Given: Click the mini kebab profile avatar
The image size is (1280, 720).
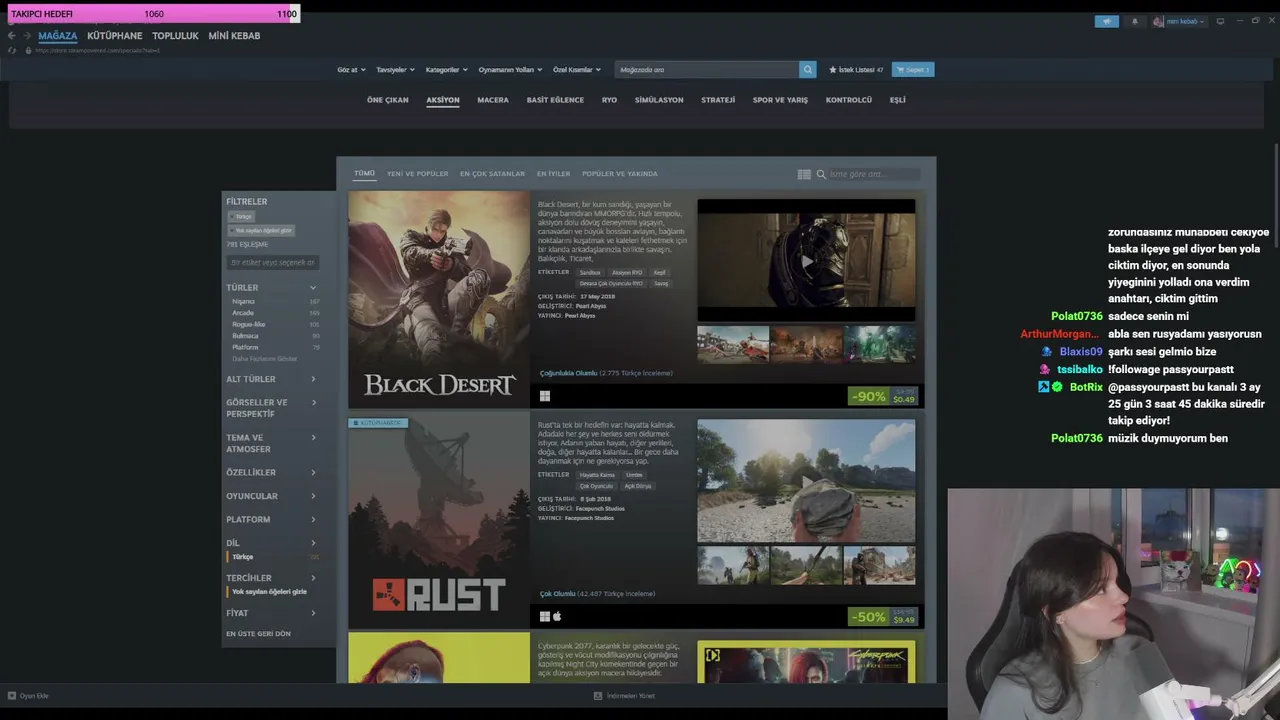Looking at the screenshot, I should [x=1158, y=21].
